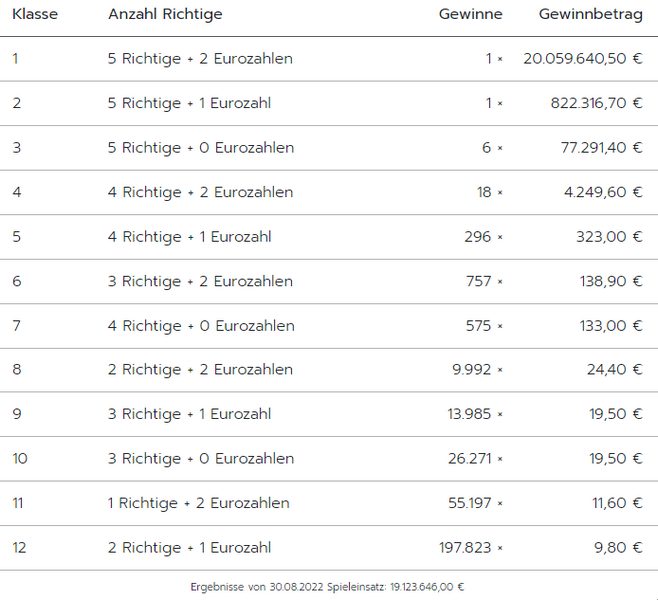
Task: Click the Anzahl Richtige column header
Action: [x=165, y=14]
